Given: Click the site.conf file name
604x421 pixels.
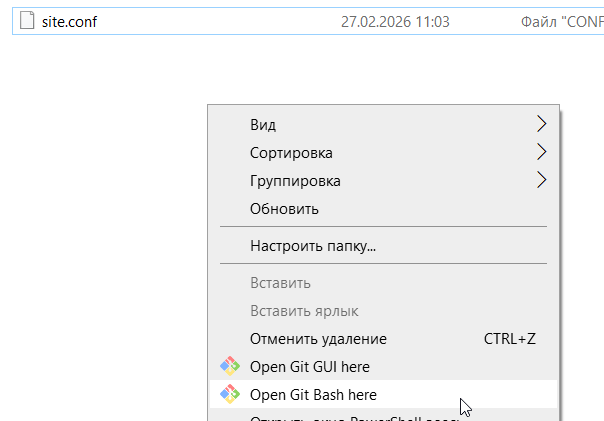Looking at the screenshot, I should 69,22.
